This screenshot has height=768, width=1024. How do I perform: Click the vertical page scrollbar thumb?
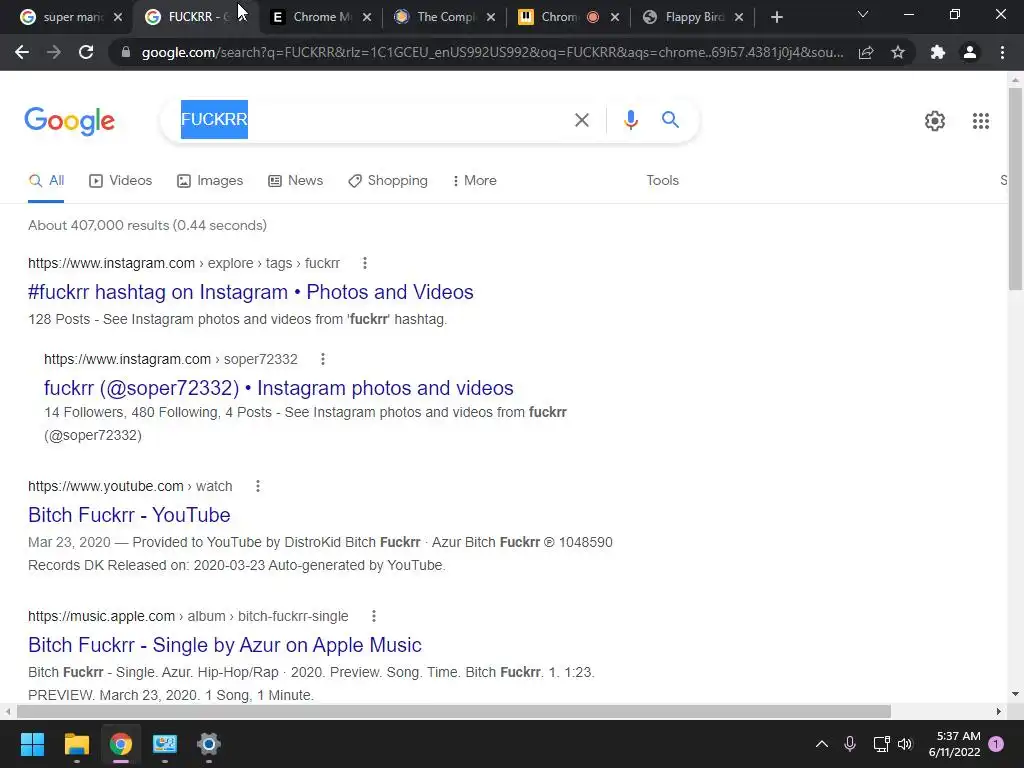pos(1015,188)
